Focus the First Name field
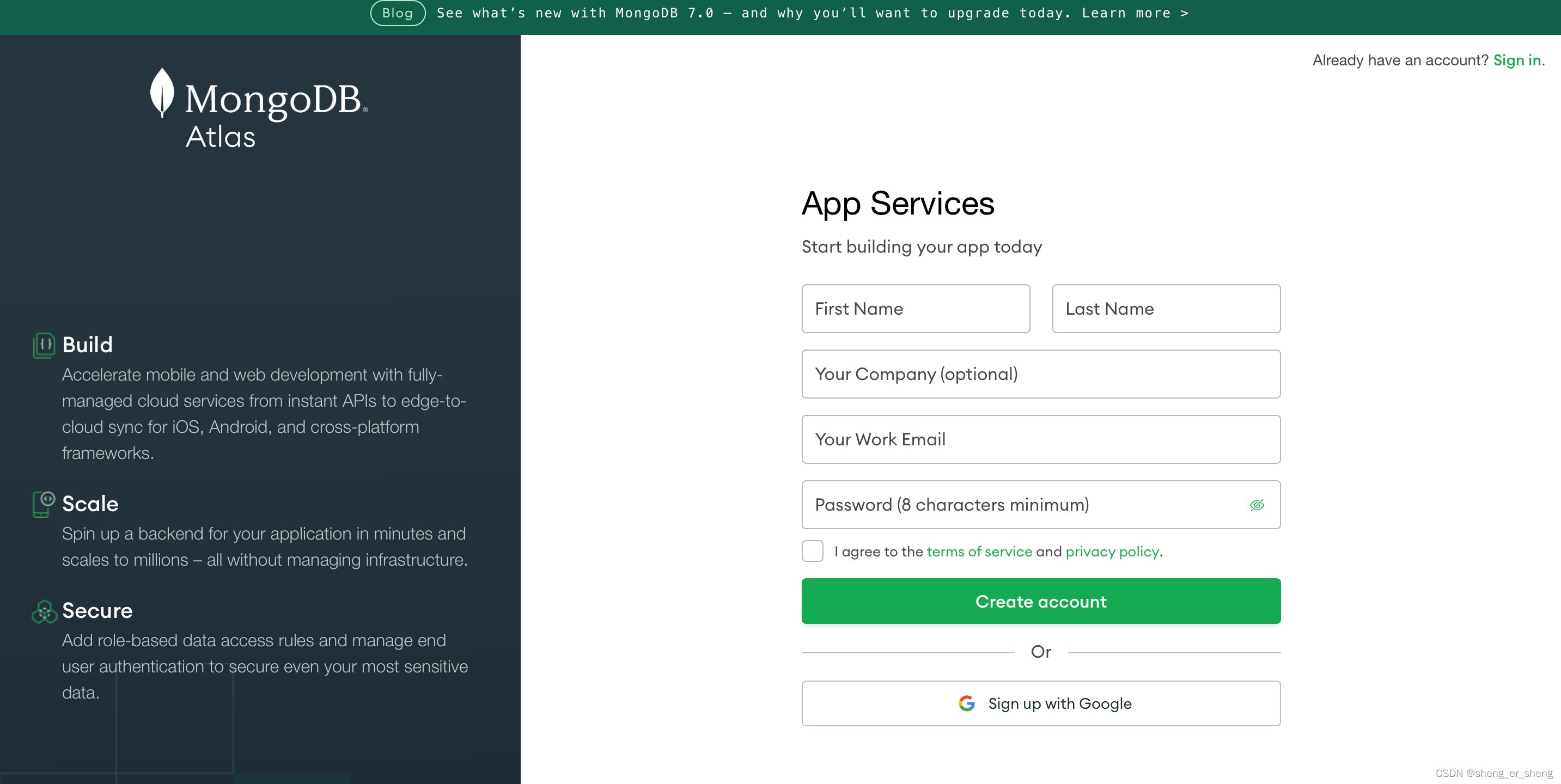 coord(915,308)
